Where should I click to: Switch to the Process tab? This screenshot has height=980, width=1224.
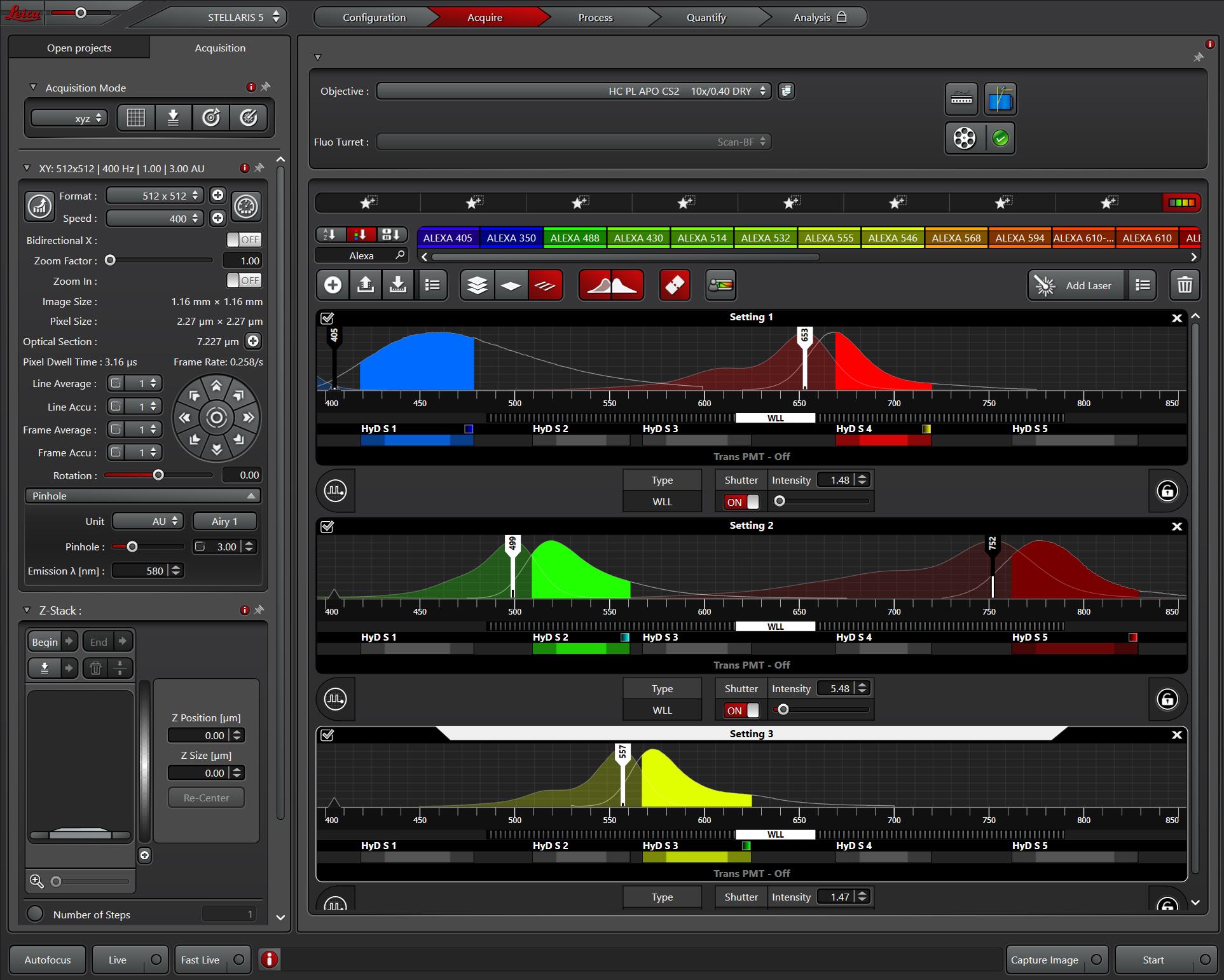[x=595, y=17]
